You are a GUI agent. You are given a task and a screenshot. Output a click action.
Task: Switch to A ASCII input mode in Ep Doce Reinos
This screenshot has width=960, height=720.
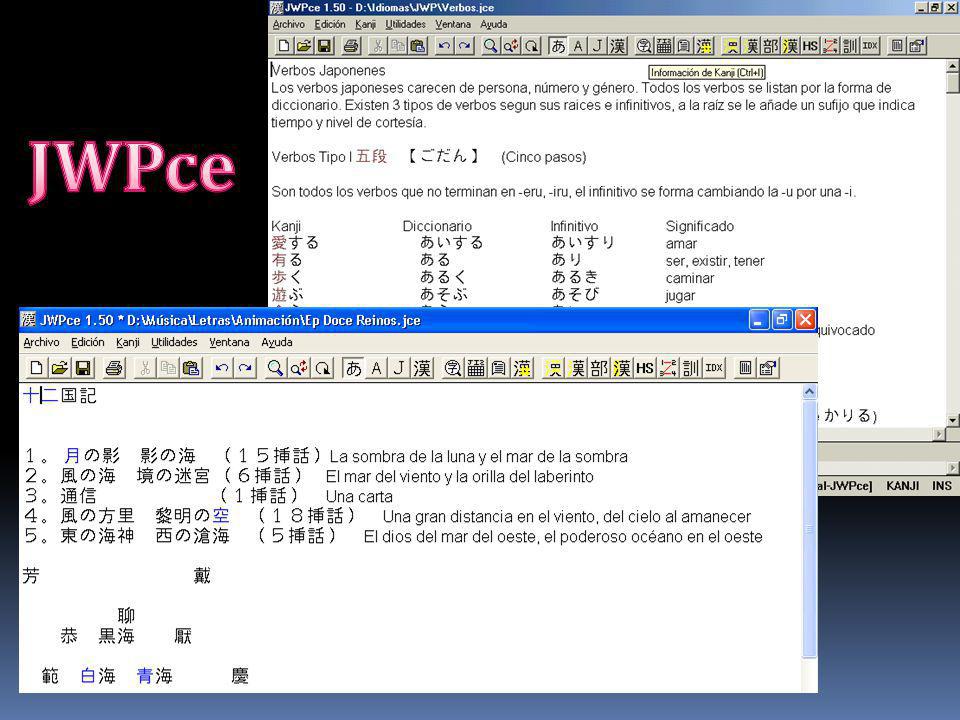click(x=376, y=368)
